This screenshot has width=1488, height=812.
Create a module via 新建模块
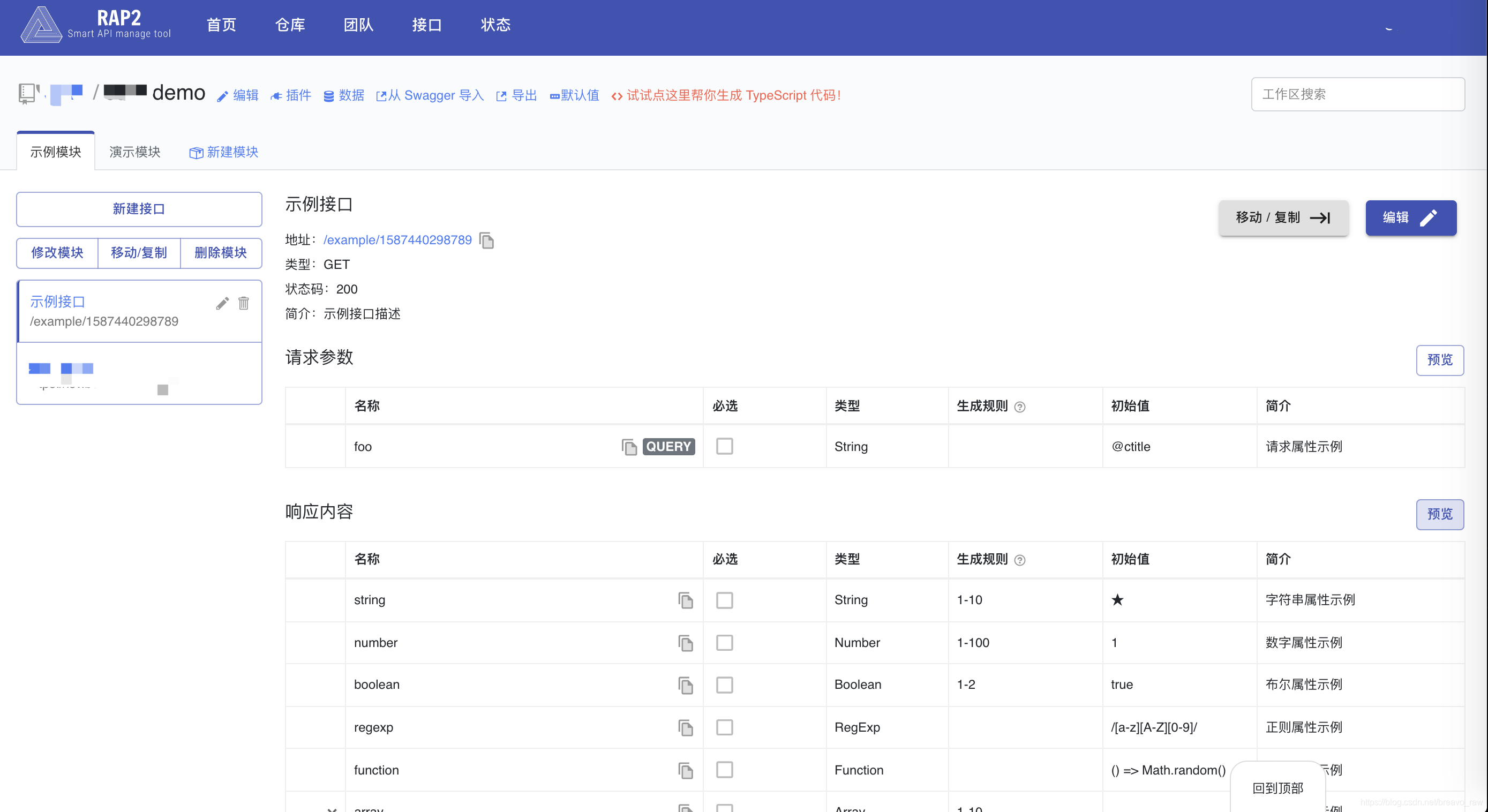pyautogui.click(x=223, y=152)
